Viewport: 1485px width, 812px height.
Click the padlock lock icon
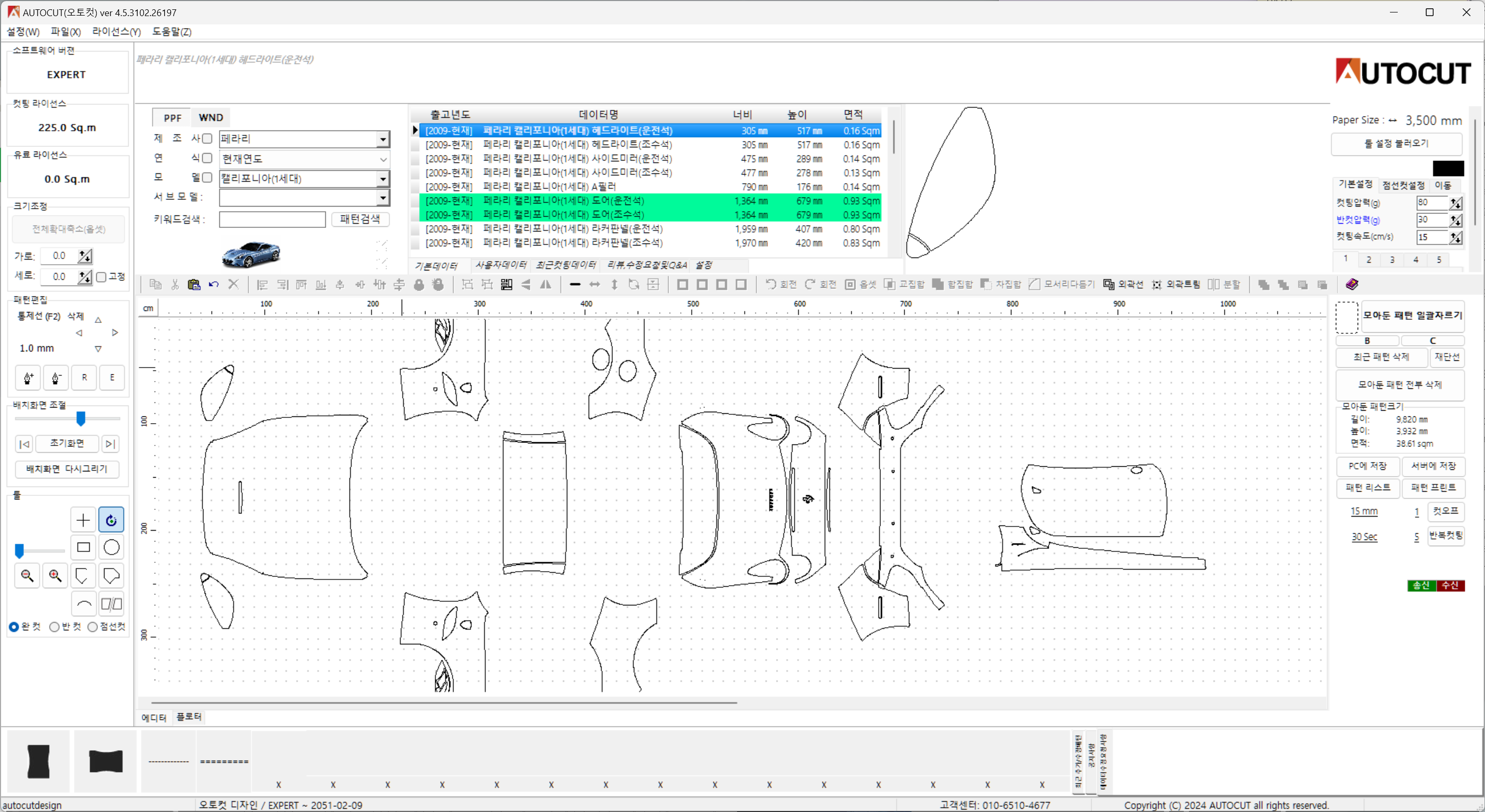tap(419, 284)
